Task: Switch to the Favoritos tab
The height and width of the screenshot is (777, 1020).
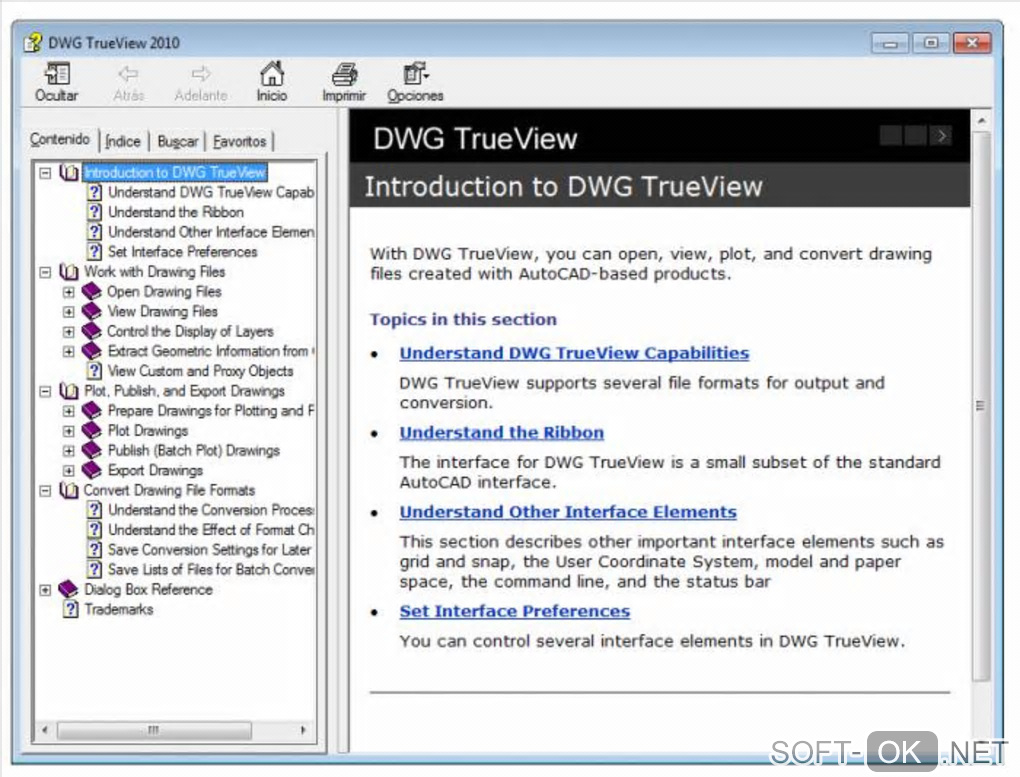Action: coord(239,141)
